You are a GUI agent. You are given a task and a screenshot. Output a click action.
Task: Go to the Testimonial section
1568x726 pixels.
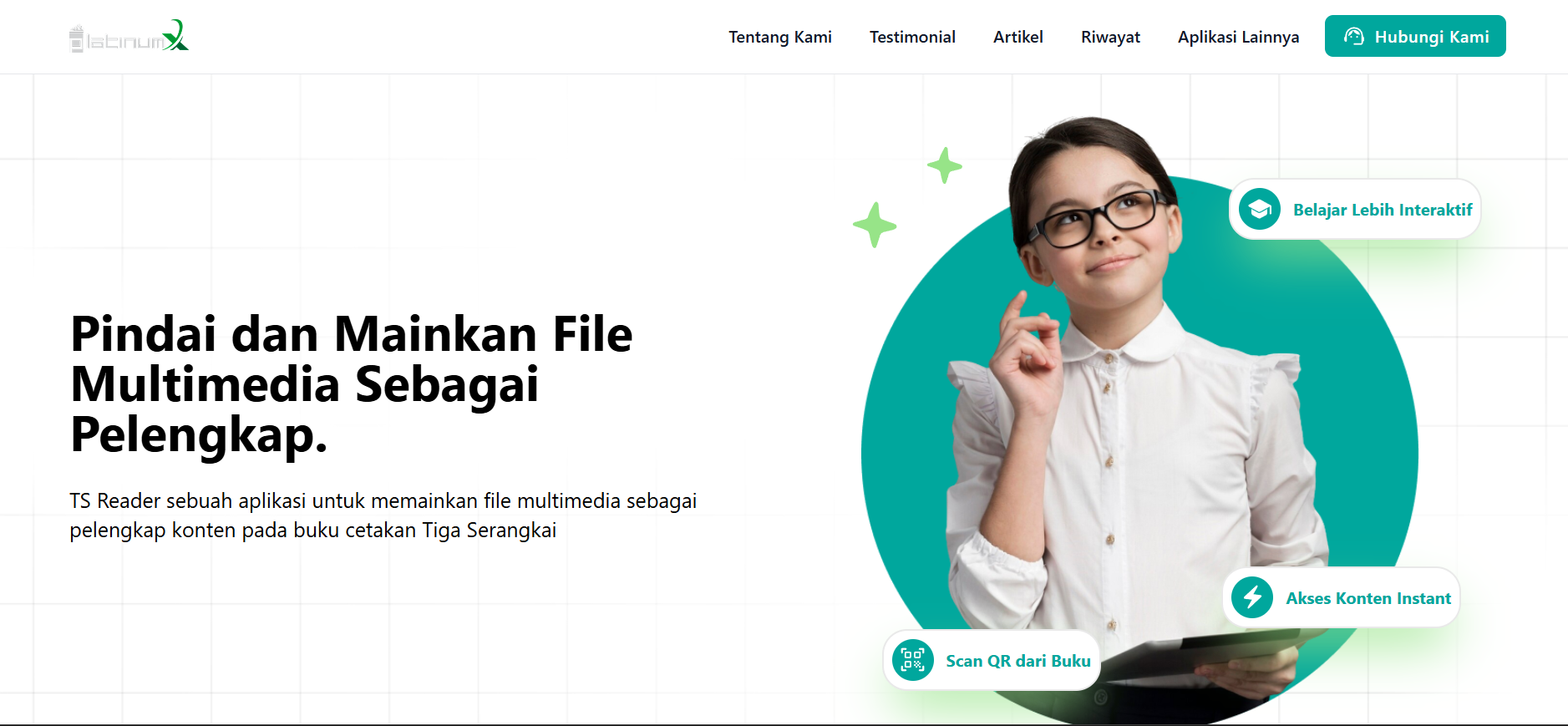pos(912,37)
